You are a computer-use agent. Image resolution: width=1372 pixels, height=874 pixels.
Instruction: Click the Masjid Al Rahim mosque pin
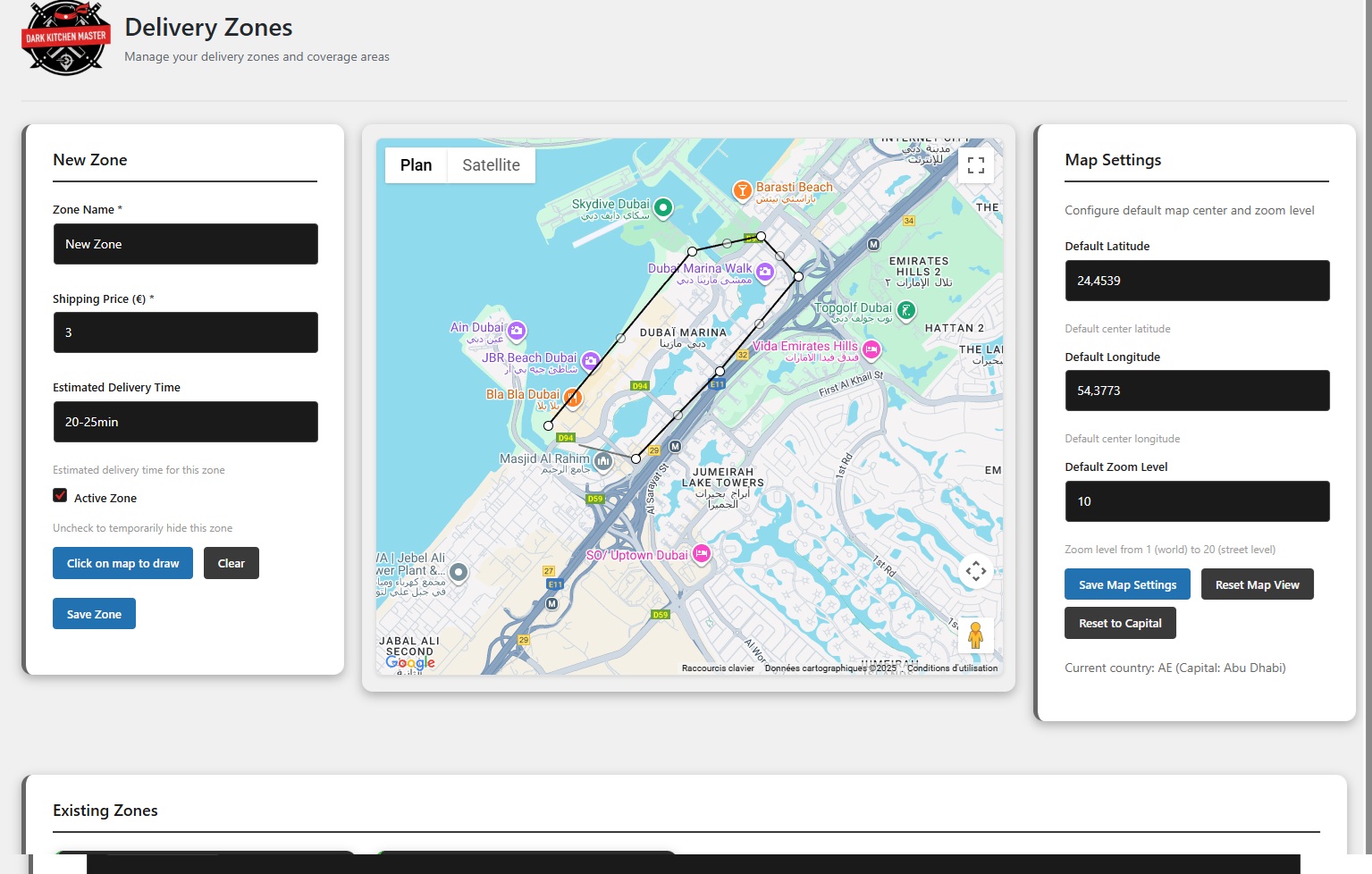coord(603,461)
